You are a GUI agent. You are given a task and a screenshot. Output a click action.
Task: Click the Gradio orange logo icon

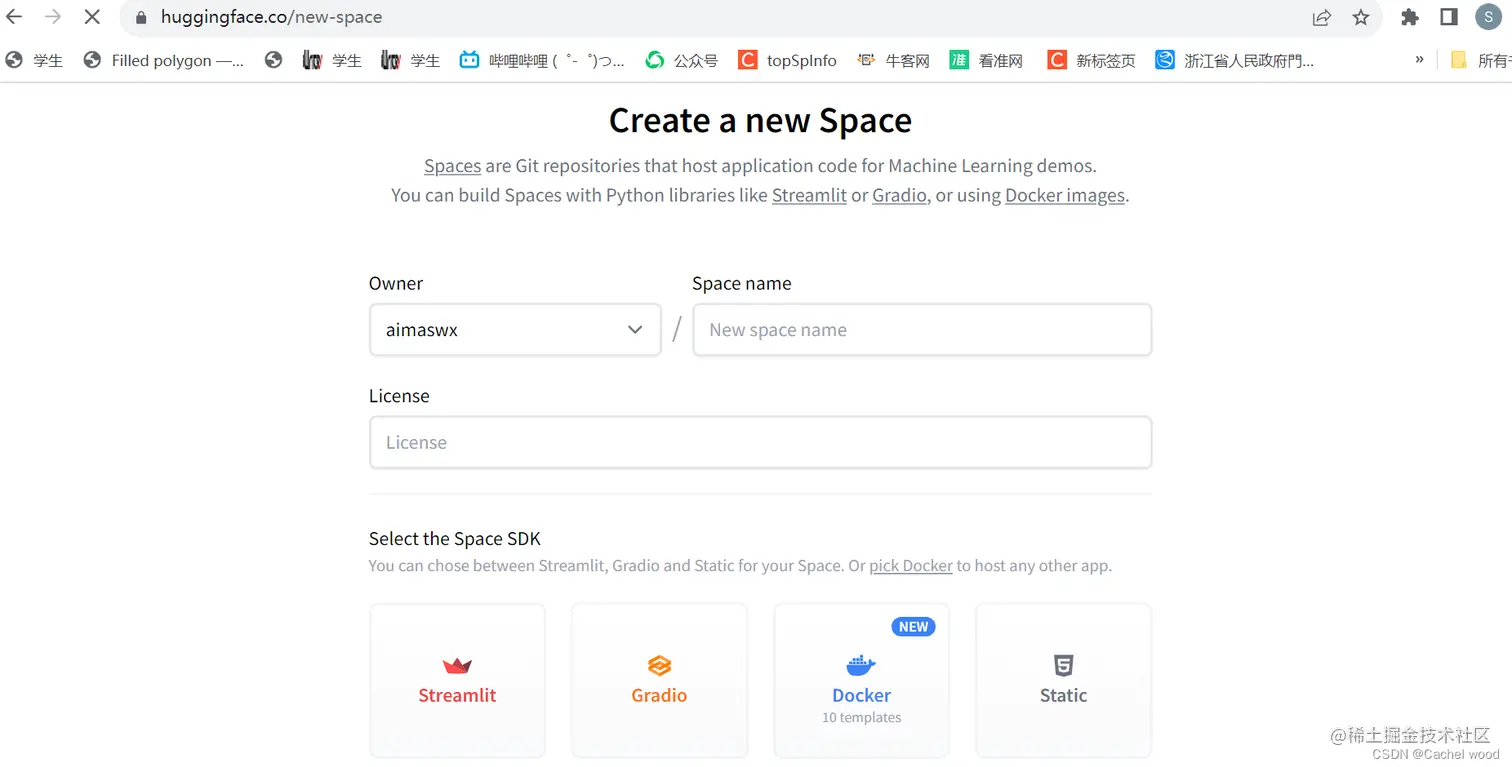659,666
